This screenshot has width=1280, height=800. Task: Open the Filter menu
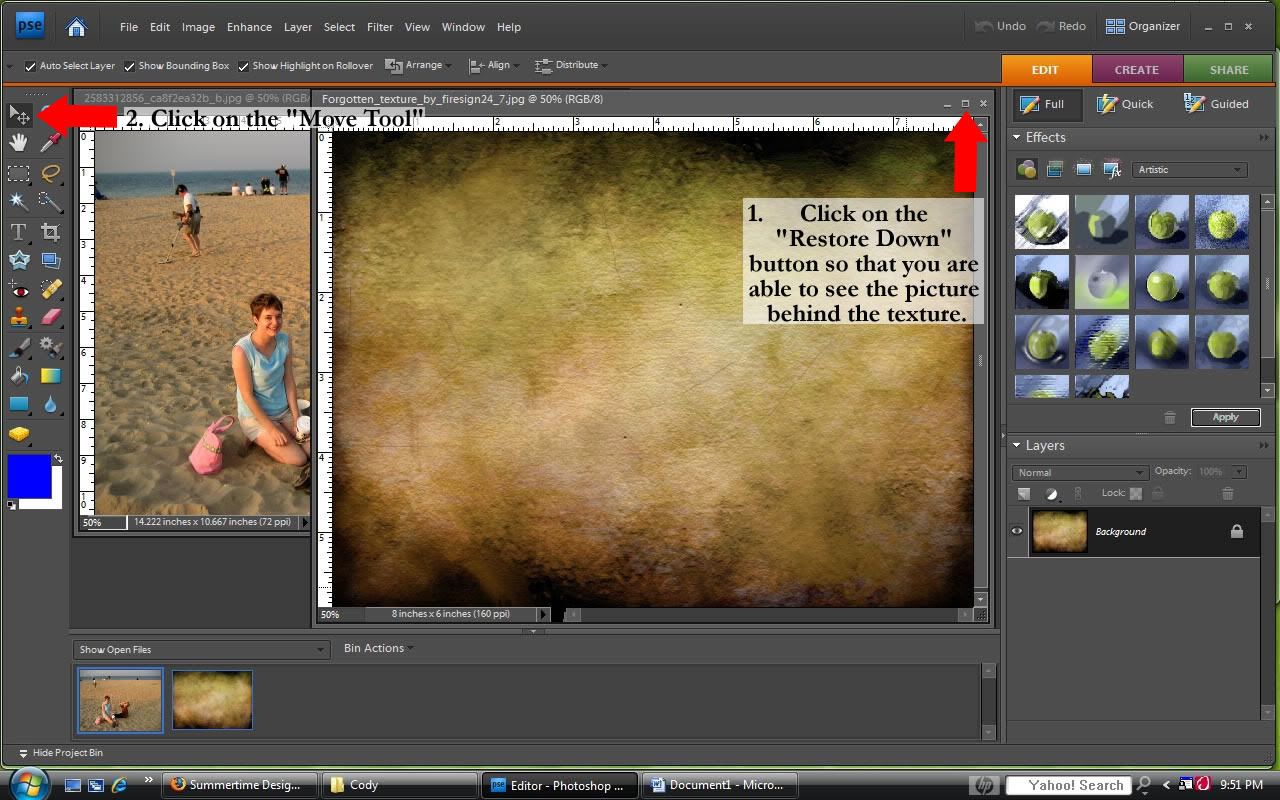380,27
